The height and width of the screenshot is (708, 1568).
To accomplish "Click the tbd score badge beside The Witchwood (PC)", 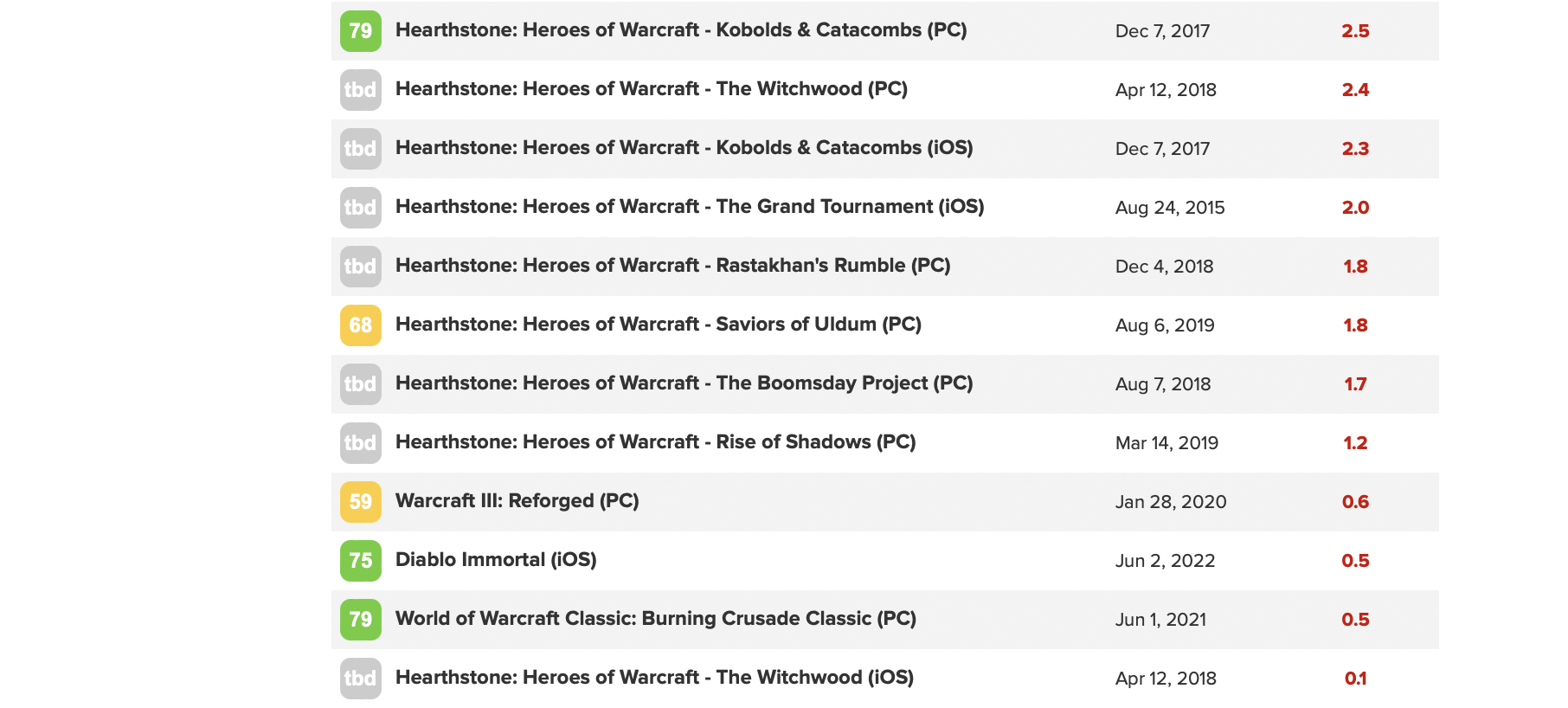I will point(360,90).
